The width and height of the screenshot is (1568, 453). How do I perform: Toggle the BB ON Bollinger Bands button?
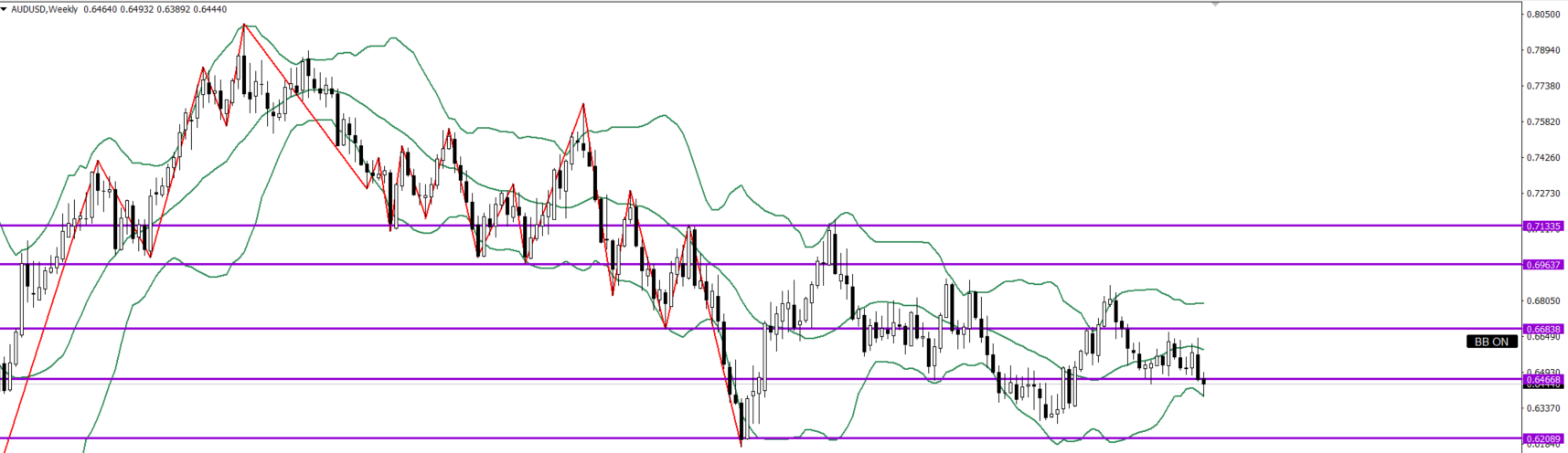pos(1492,342)
